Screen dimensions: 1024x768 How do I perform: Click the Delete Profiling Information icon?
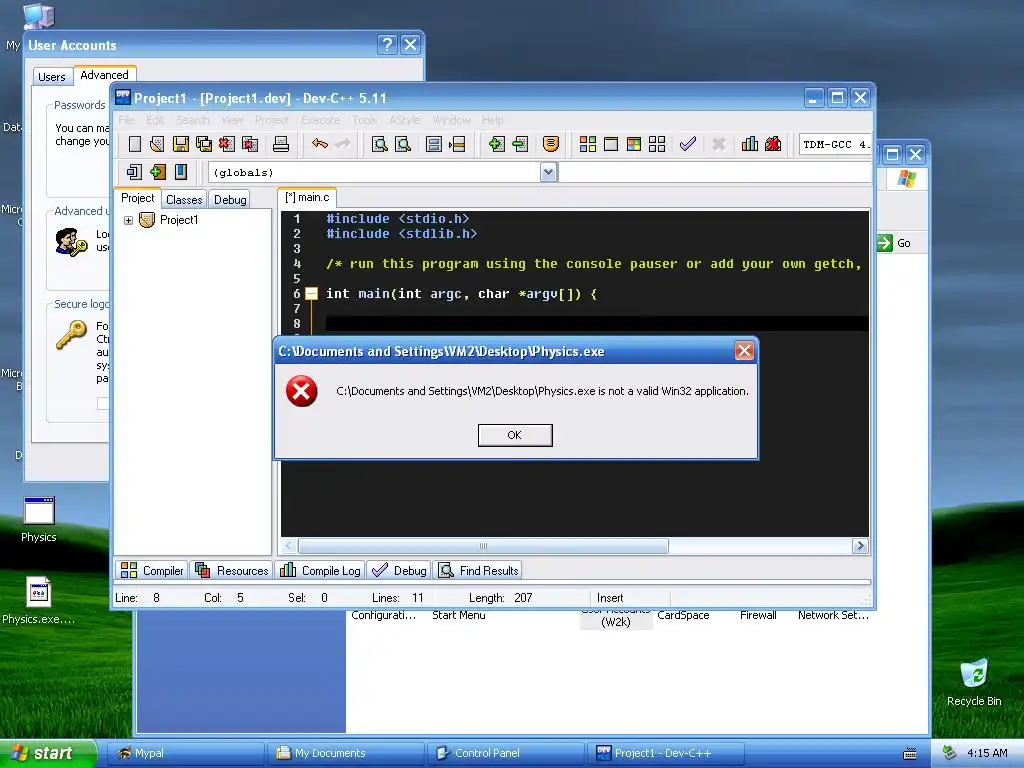(x=773, y=144)
